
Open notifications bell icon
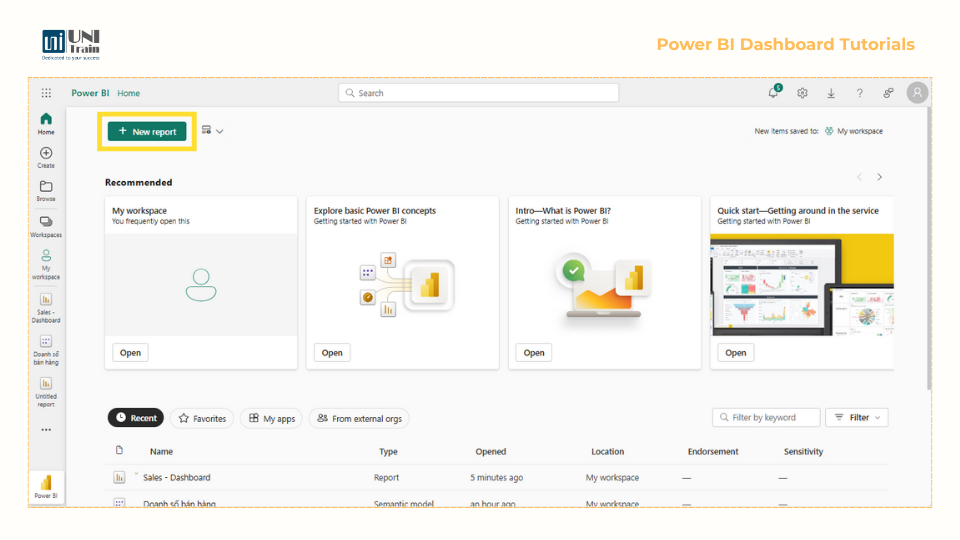tap(773, 92)
